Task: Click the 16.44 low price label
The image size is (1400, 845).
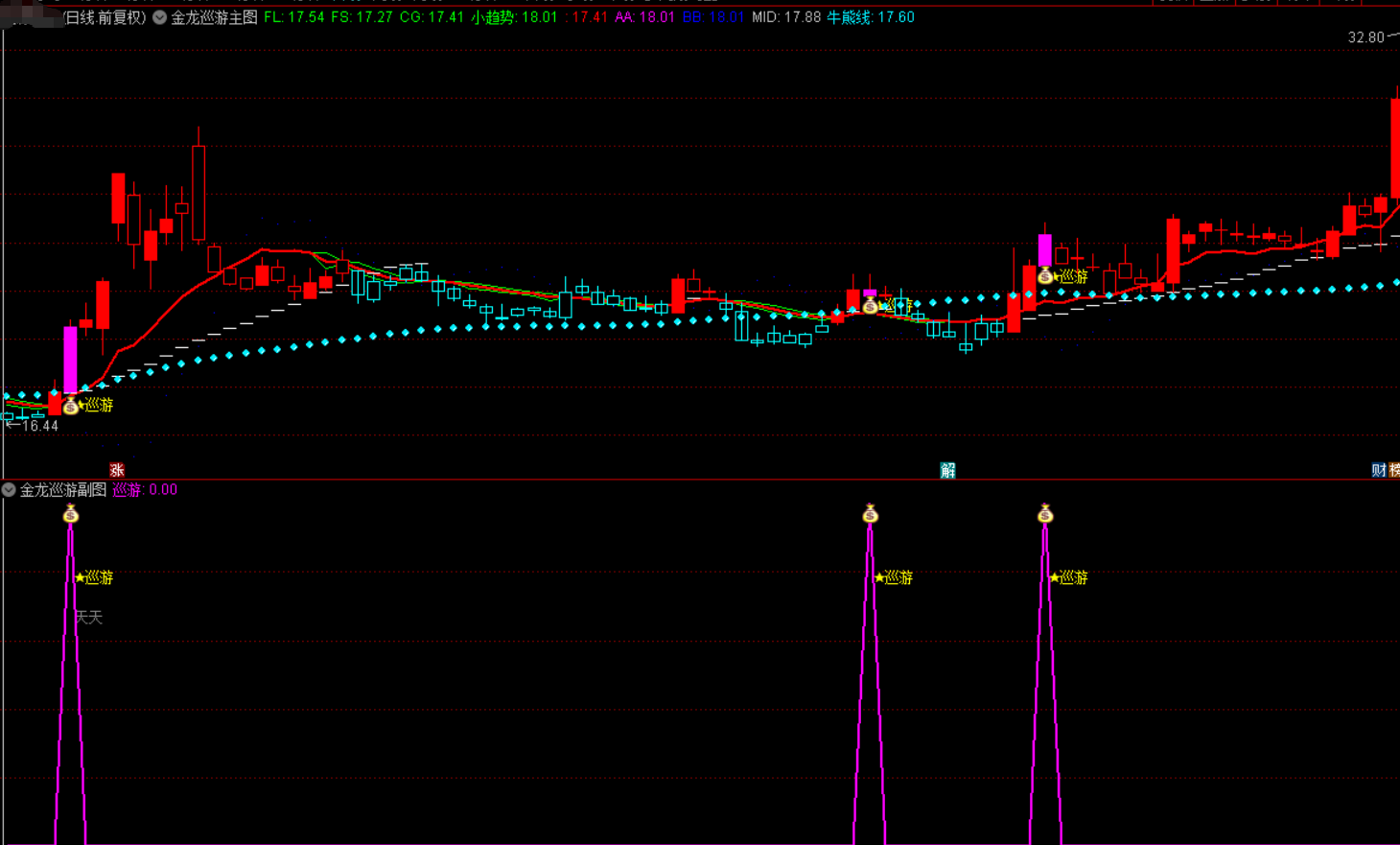Action: [x=39, y=426]
